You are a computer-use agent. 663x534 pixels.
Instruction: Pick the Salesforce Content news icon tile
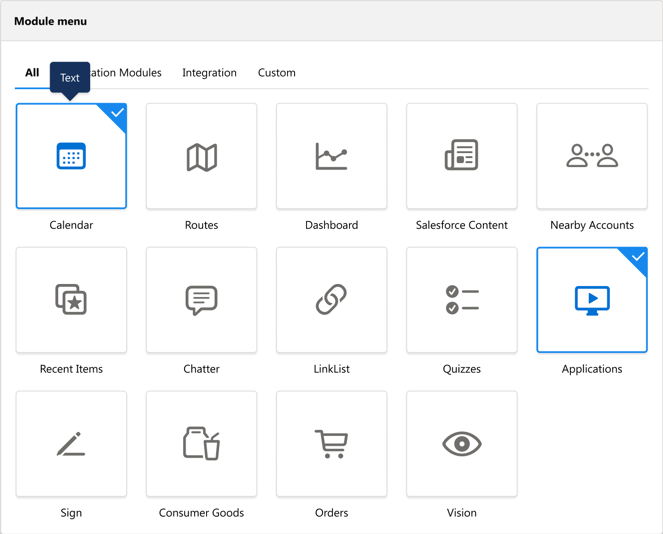tap(462, 156)
